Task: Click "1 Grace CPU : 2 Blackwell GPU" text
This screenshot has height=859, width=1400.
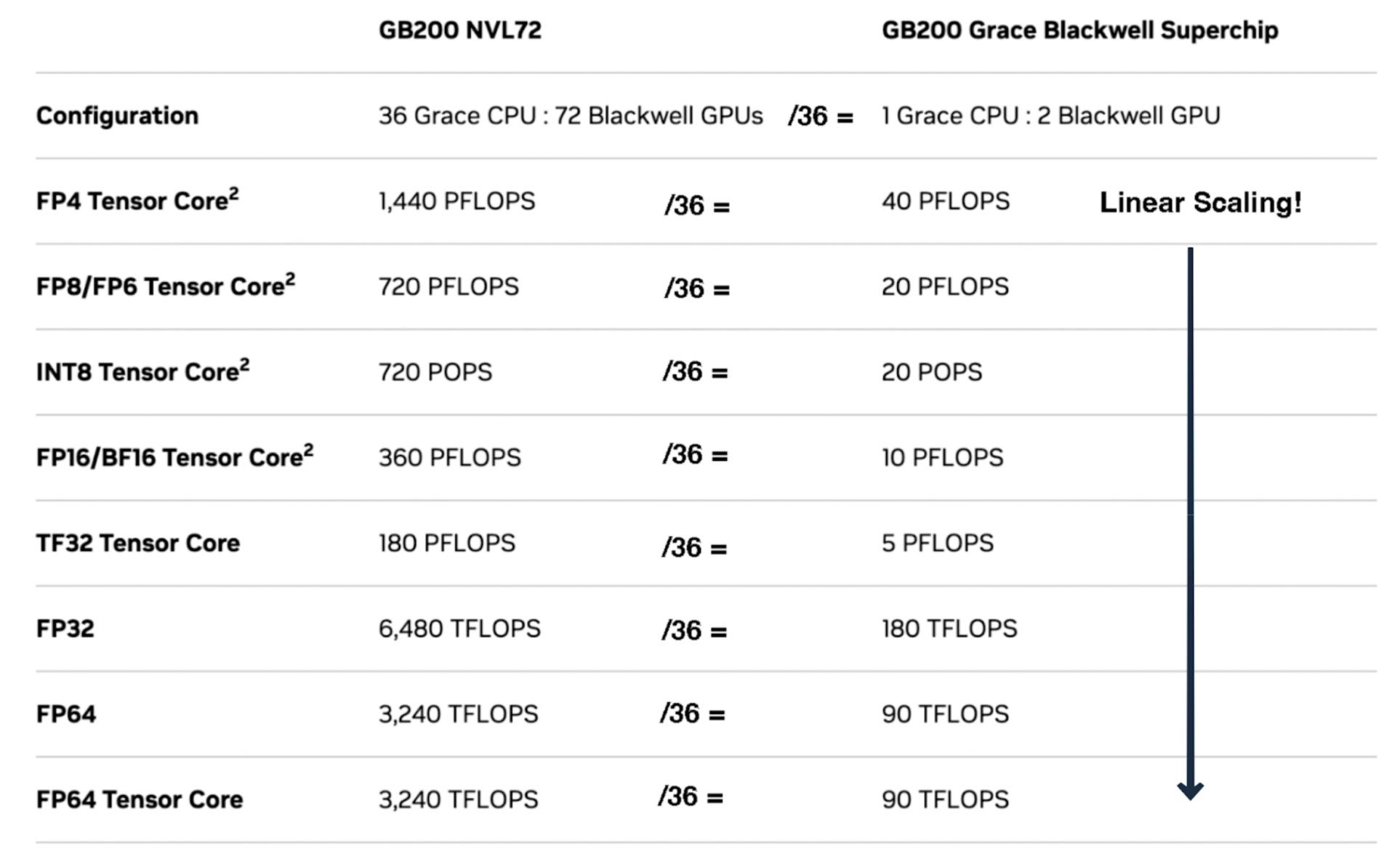Action: pos(1050,116)
